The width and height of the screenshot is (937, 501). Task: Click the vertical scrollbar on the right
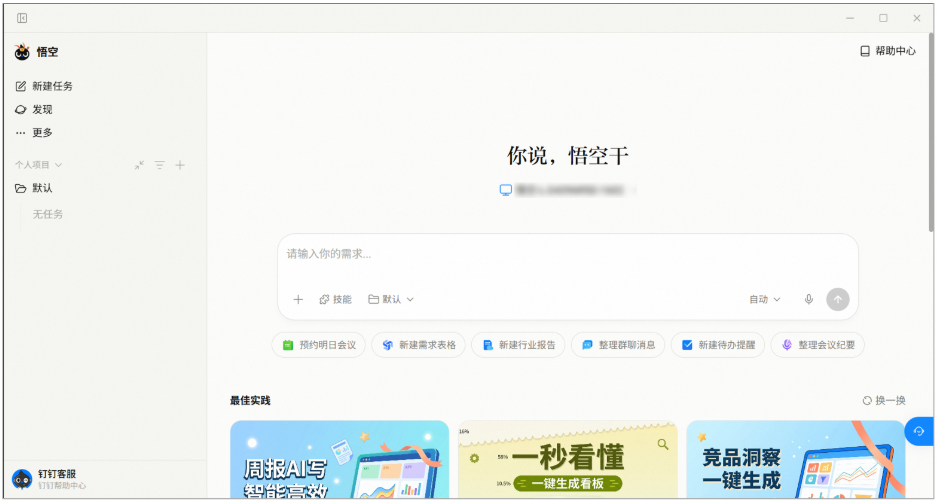[x=930, y=132]
